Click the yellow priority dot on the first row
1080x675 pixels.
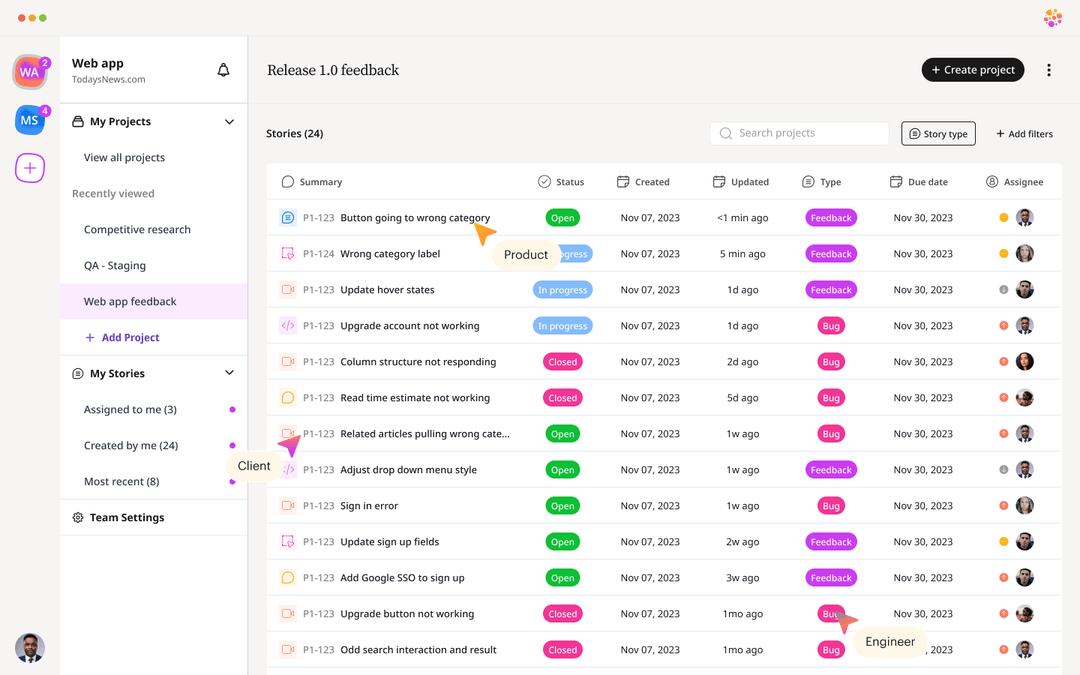pos(1002,217)
